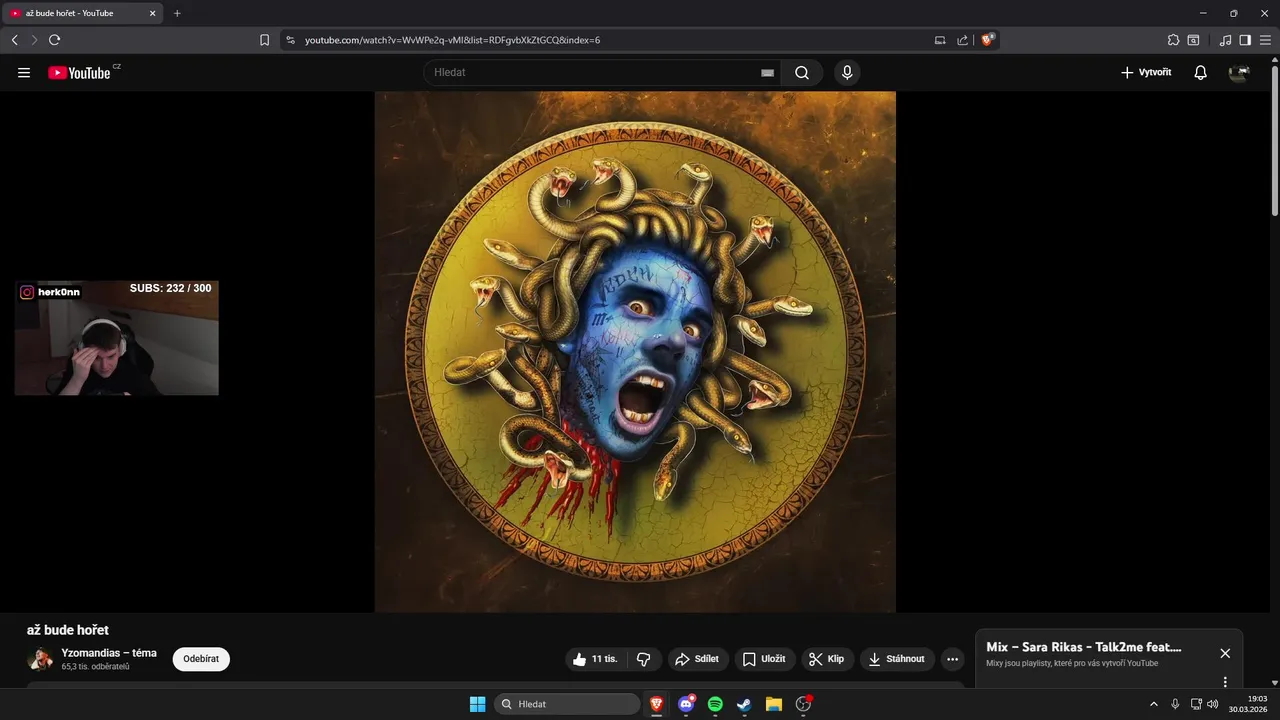Show hidden system tray icons
Screen dimensions: 1280x720
(1153, 704)
